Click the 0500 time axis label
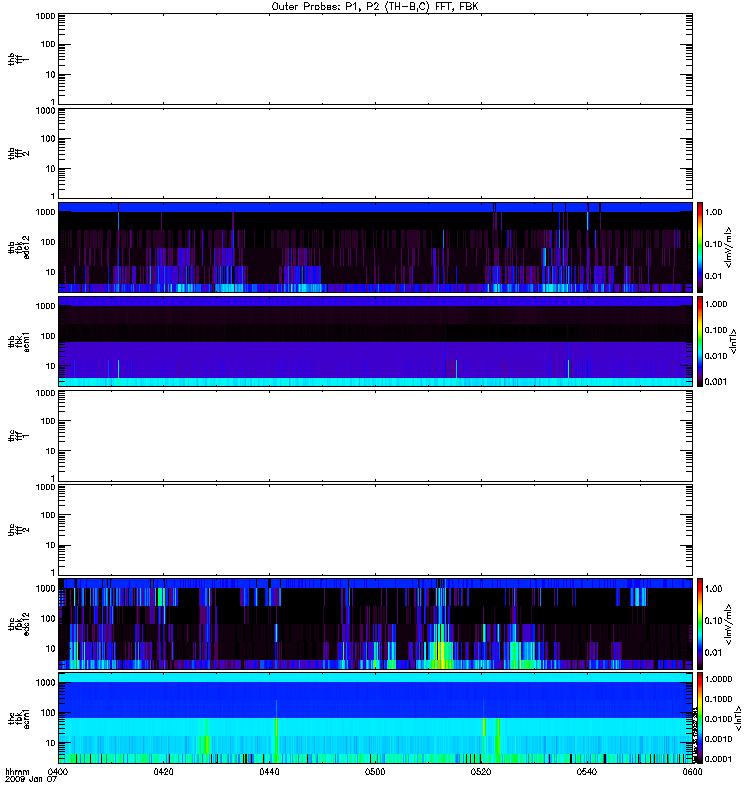Screen dimensions: 750x800 pos(375,772)
